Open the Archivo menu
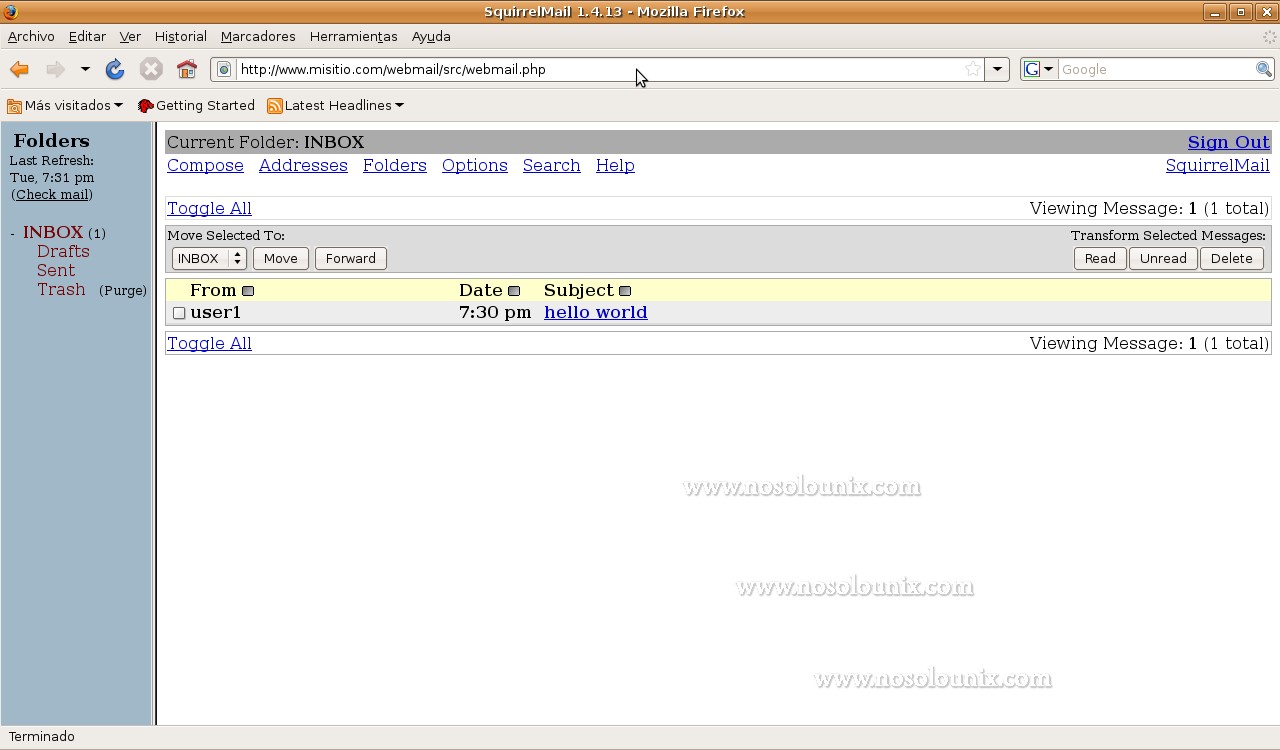 (x=31, y=36)
